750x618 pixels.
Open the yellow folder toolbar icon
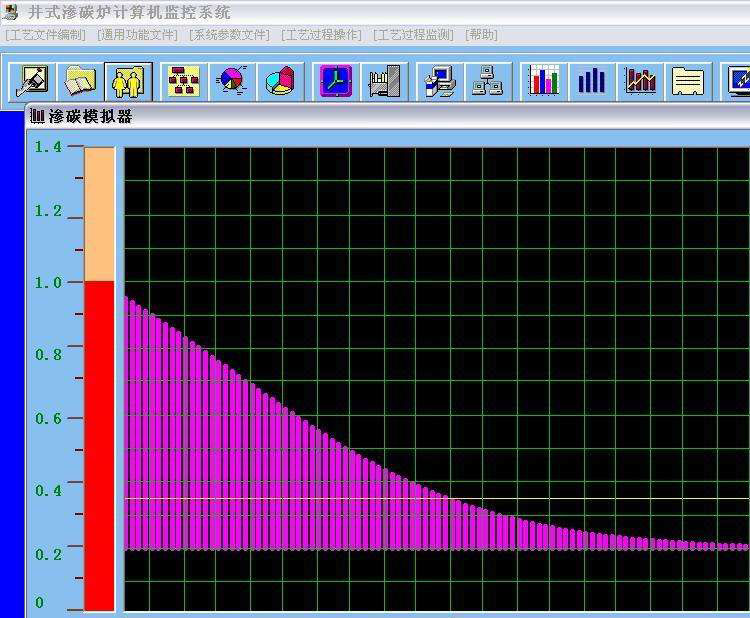(80, 81)
